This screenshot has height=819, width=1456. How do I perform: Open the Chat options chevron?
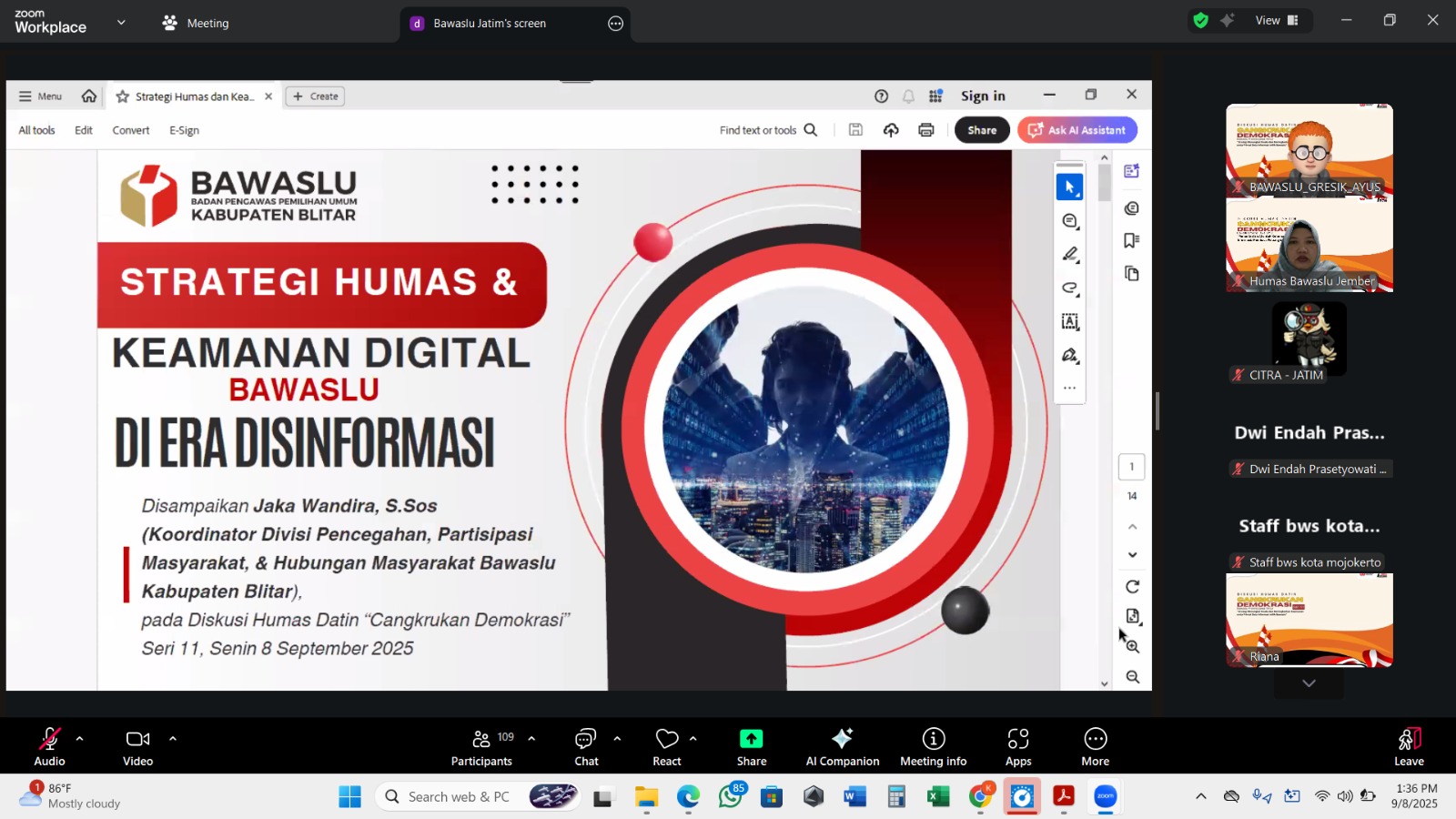[x=619, y=738]
